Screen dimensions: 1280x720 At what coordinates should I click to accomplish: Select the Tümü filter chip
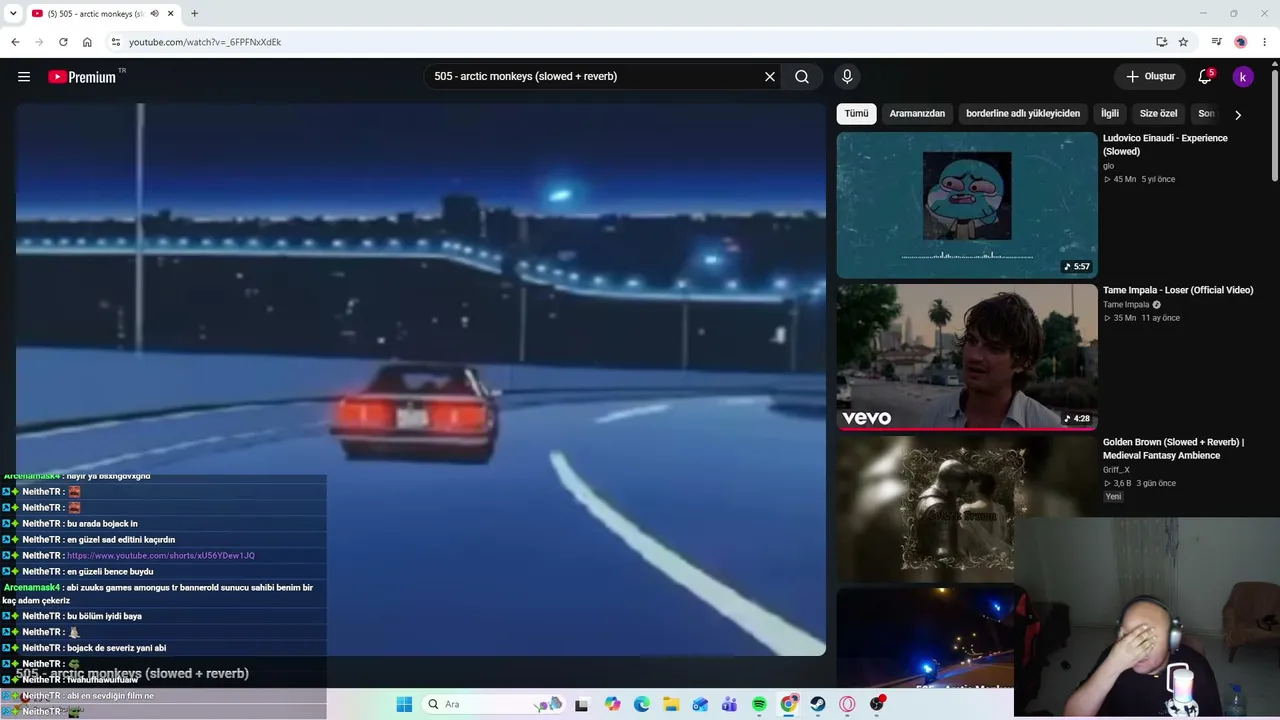pos(856,113)
